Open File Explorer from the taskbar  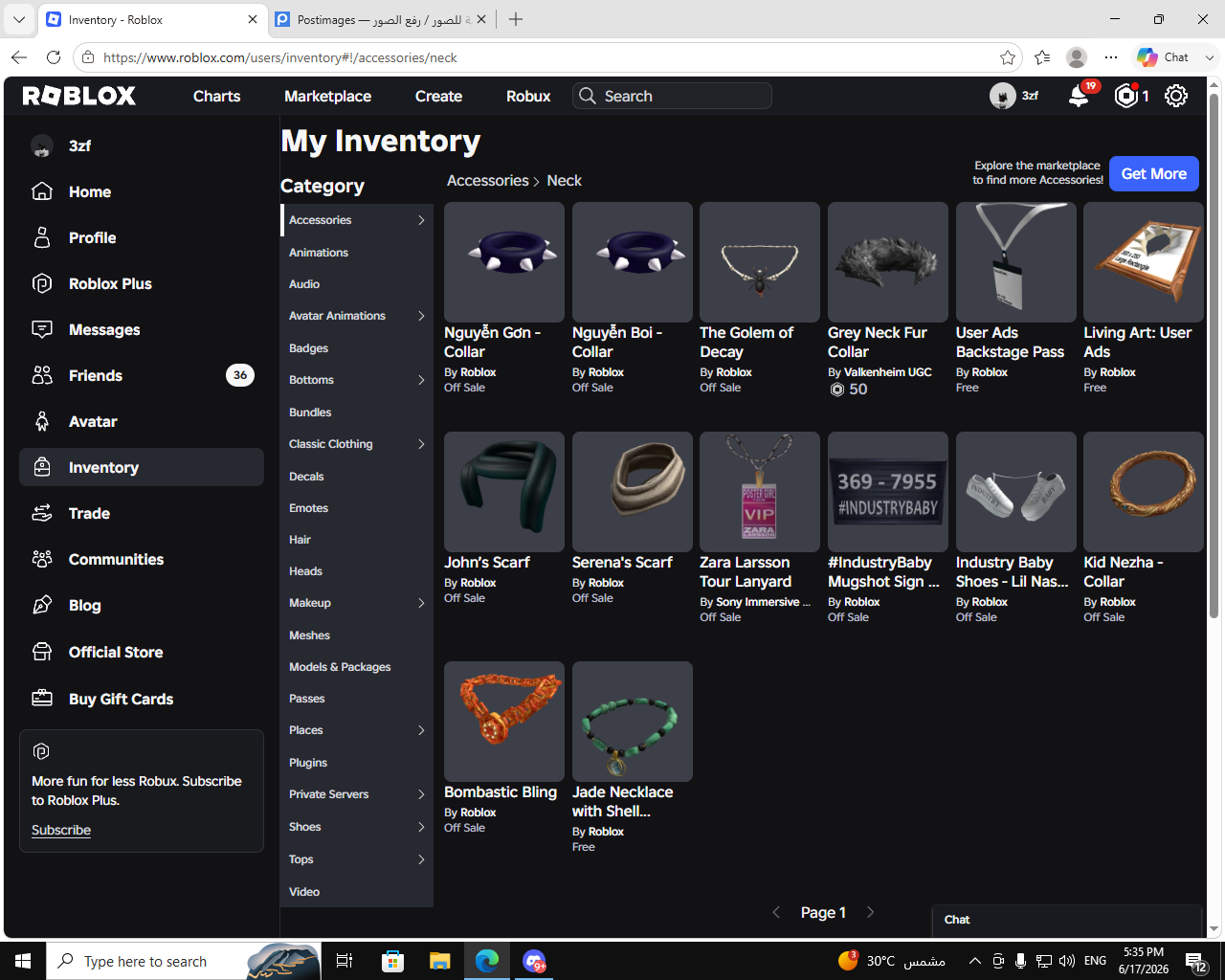pos(439,961)
